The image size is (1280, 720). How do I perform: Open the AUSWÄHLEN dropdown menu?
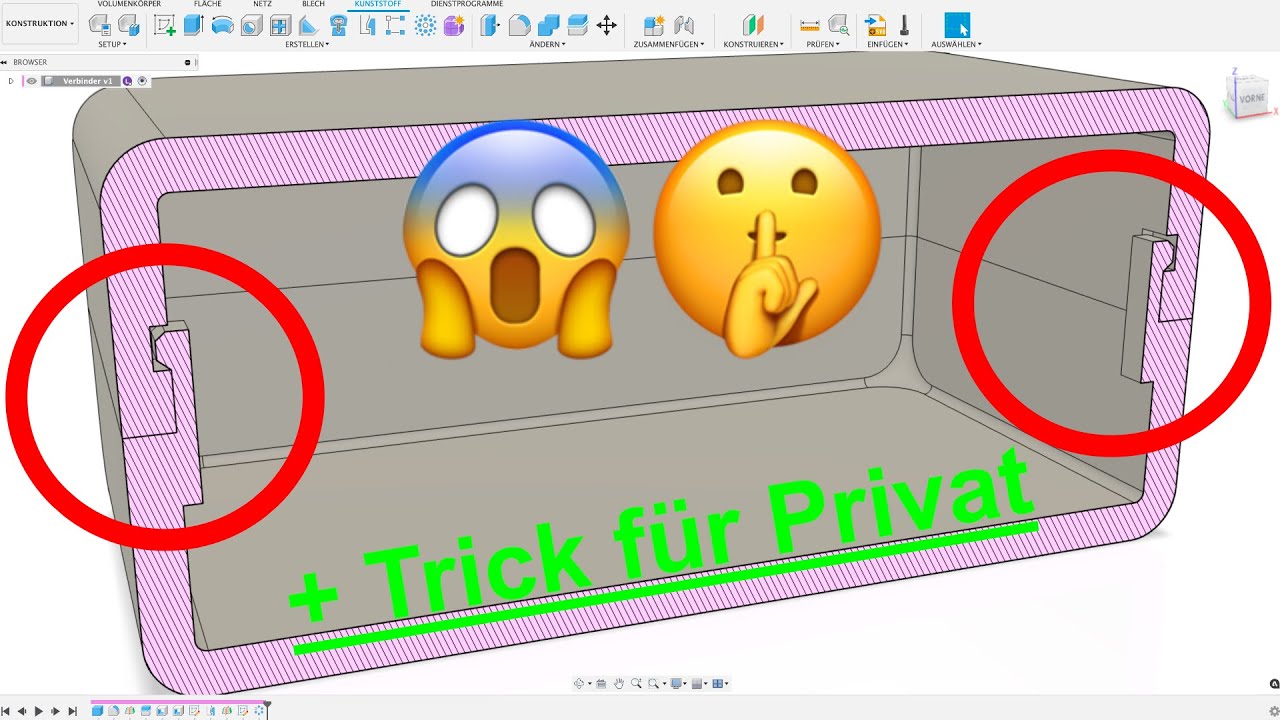956,44
